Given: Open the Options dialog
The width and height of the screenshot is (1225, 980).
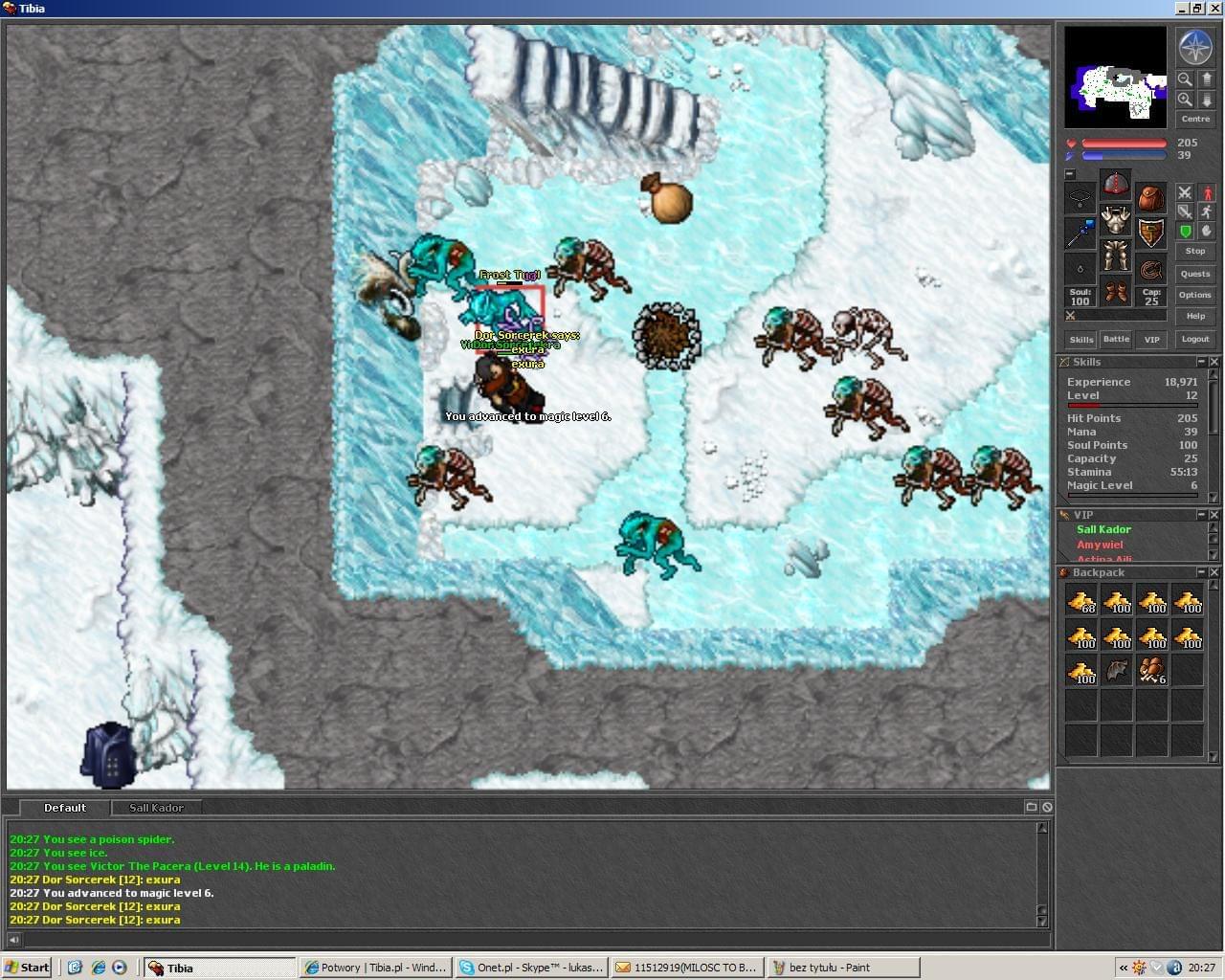Looking at the screenshot, I should (x=1195, y=295).
